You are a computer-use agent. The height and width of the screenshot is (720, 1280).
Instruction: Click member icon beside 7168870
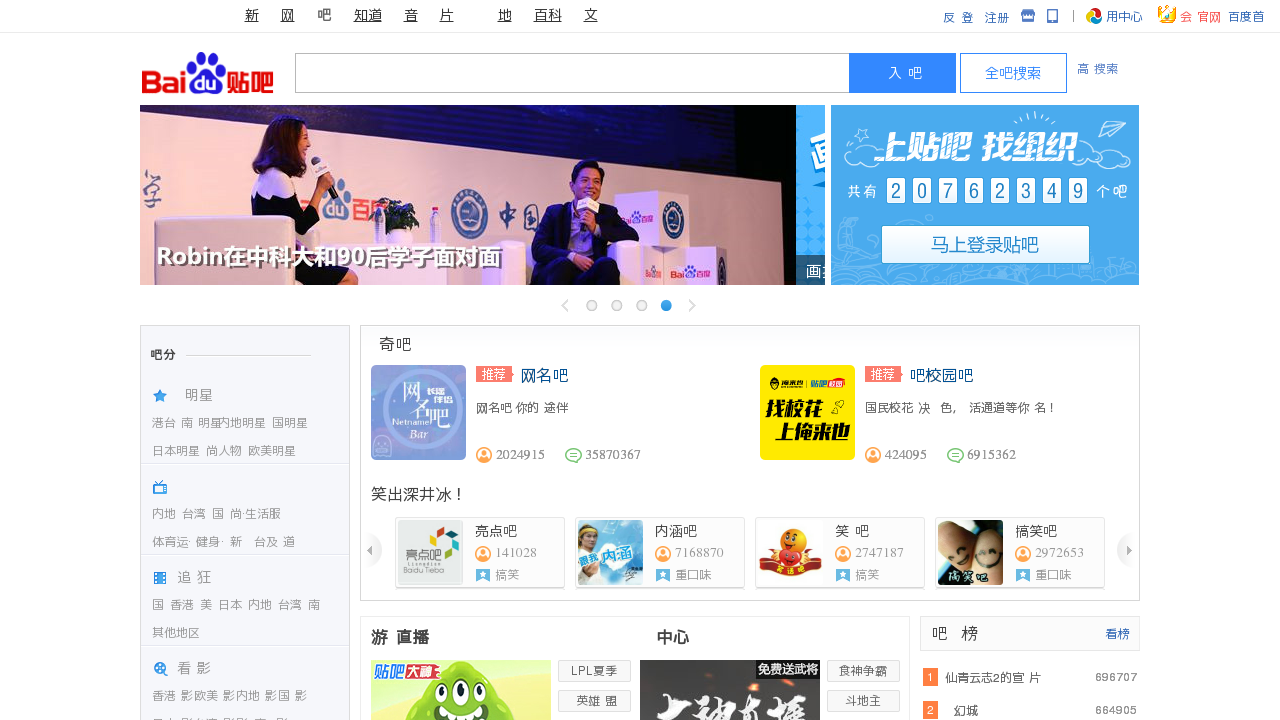coord(663,553)
